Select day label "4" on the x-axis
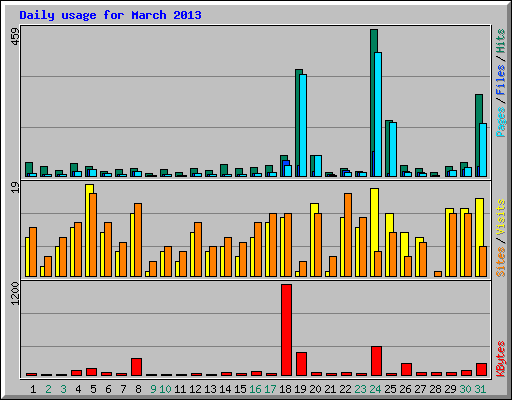 78,389
